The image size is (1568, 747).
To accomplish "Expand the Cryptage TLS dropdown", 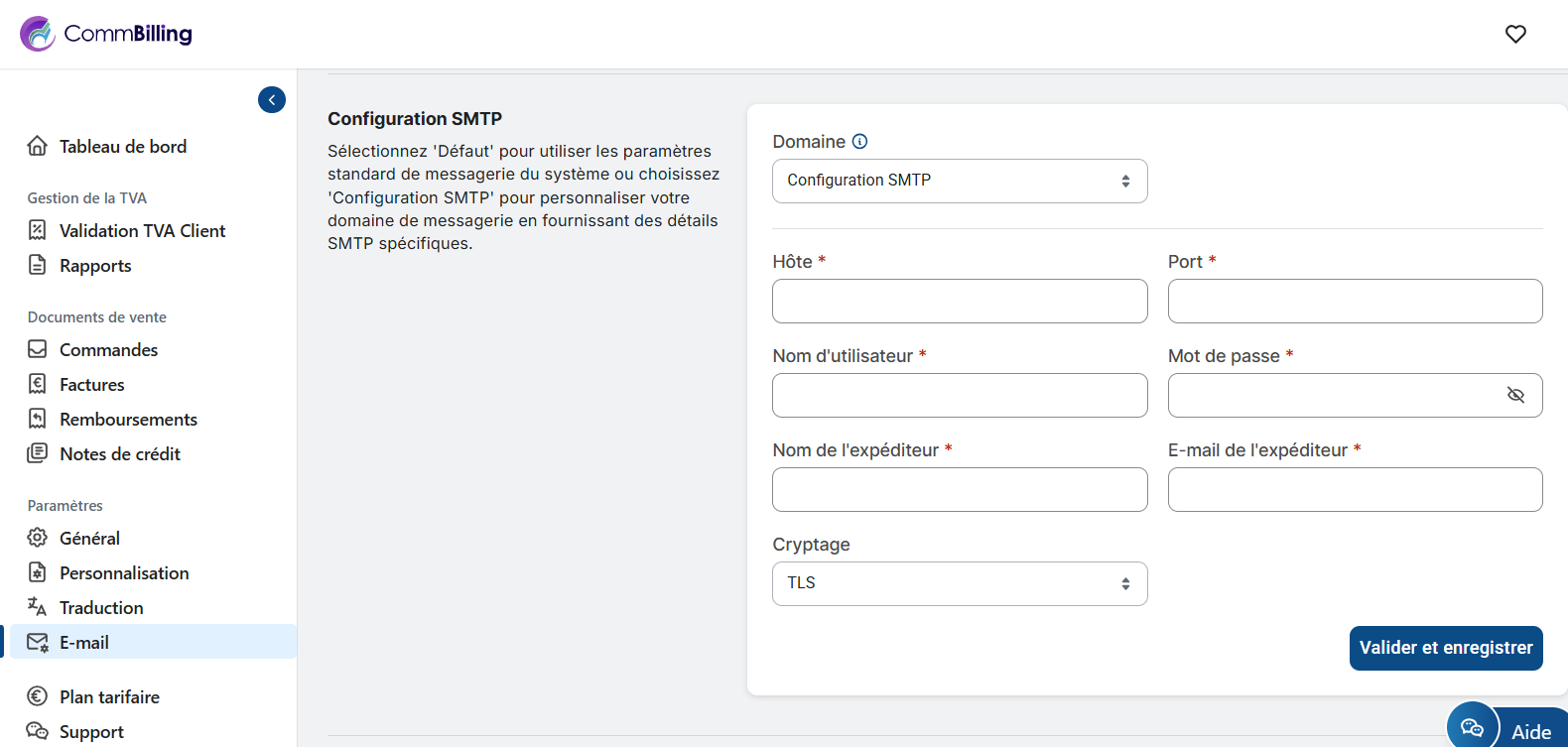I will (960, 583).
